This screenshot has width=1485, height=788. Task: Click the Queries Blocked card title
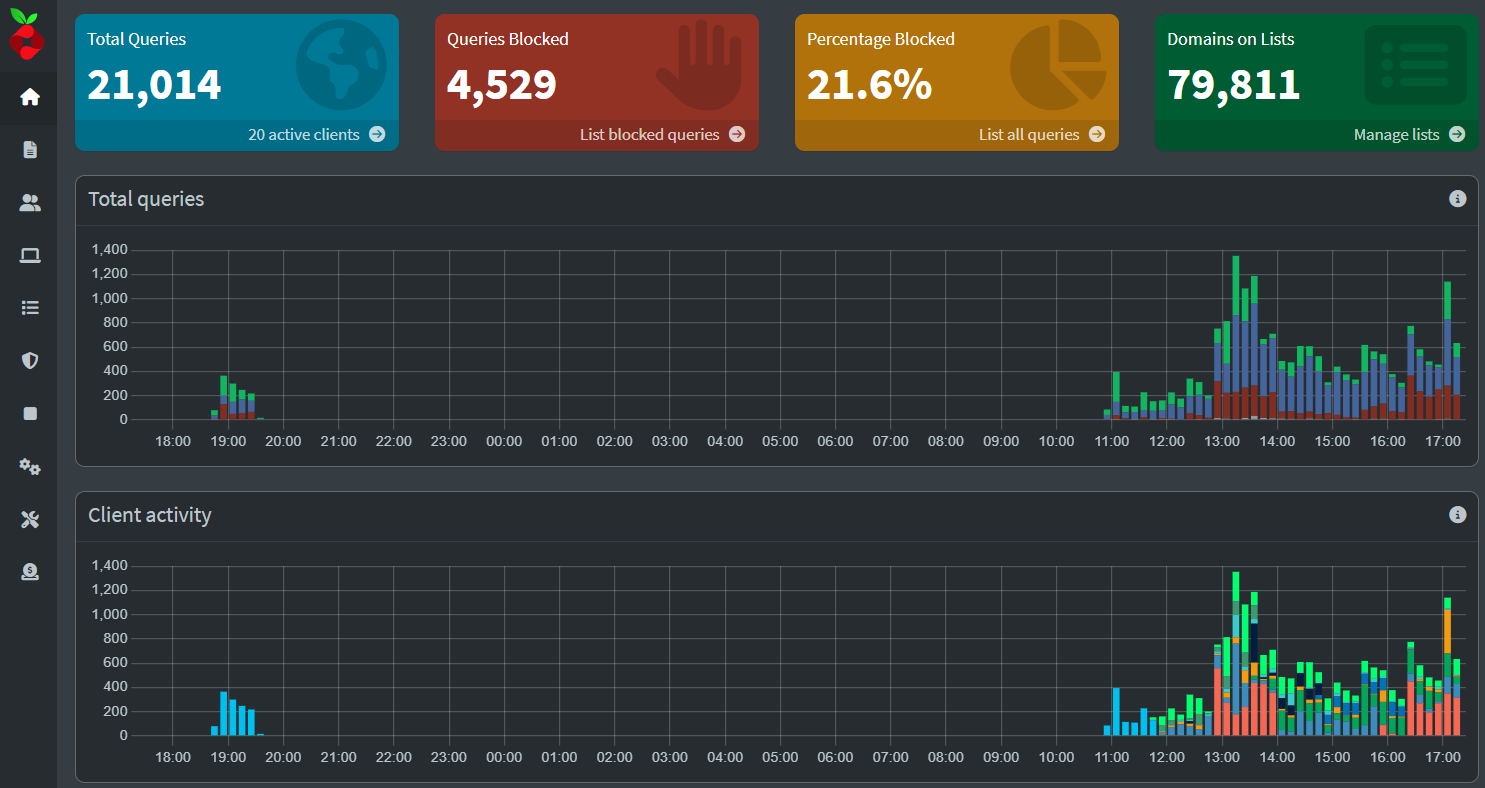pyautogui.click(x=508, y=39)
